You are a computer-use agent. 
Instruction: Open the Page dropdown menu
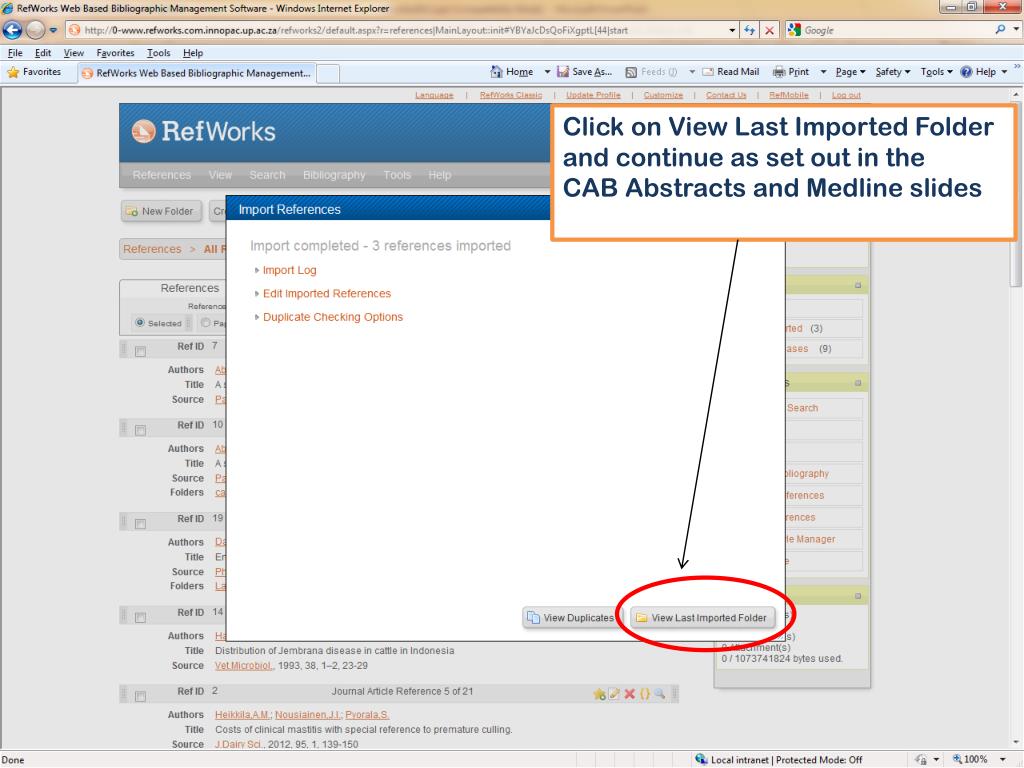[850, 72]
